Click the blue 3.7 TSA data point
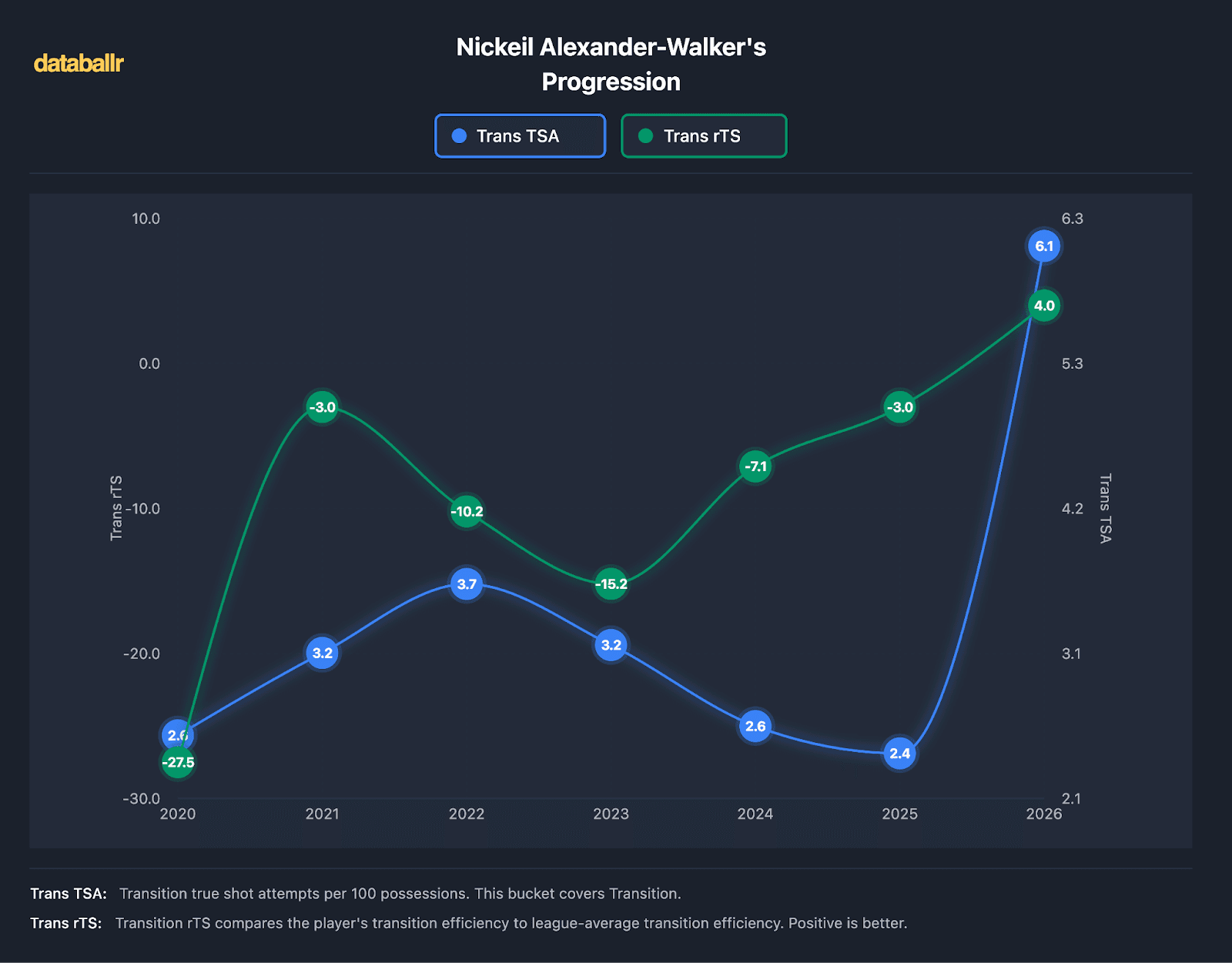Viewport: 1232px width, 963px height. pos(467,584)
